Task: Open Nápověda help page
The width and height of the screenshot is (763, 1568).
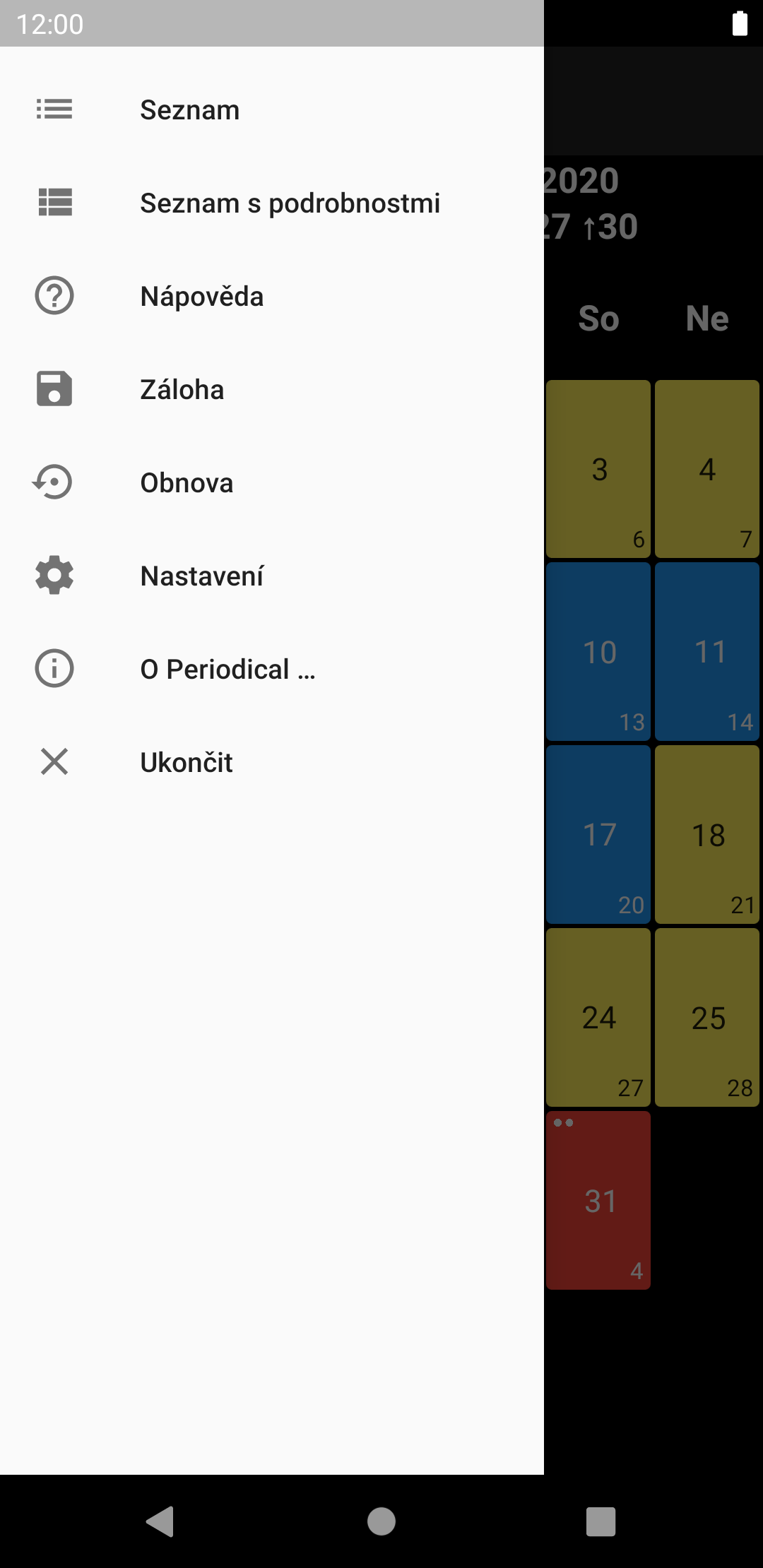Action: coord(202,297)
